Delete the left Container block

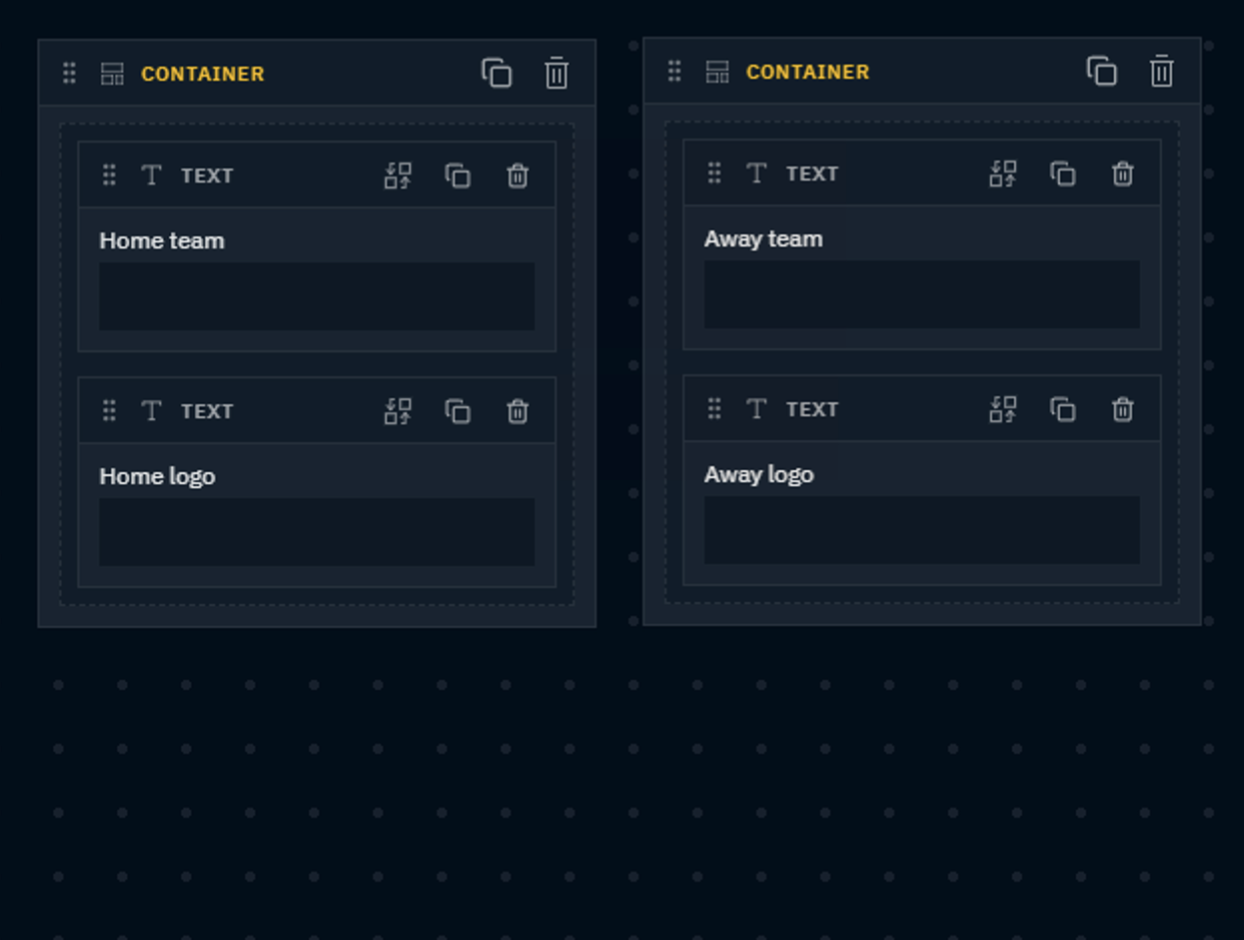click(x=557, y=73)
